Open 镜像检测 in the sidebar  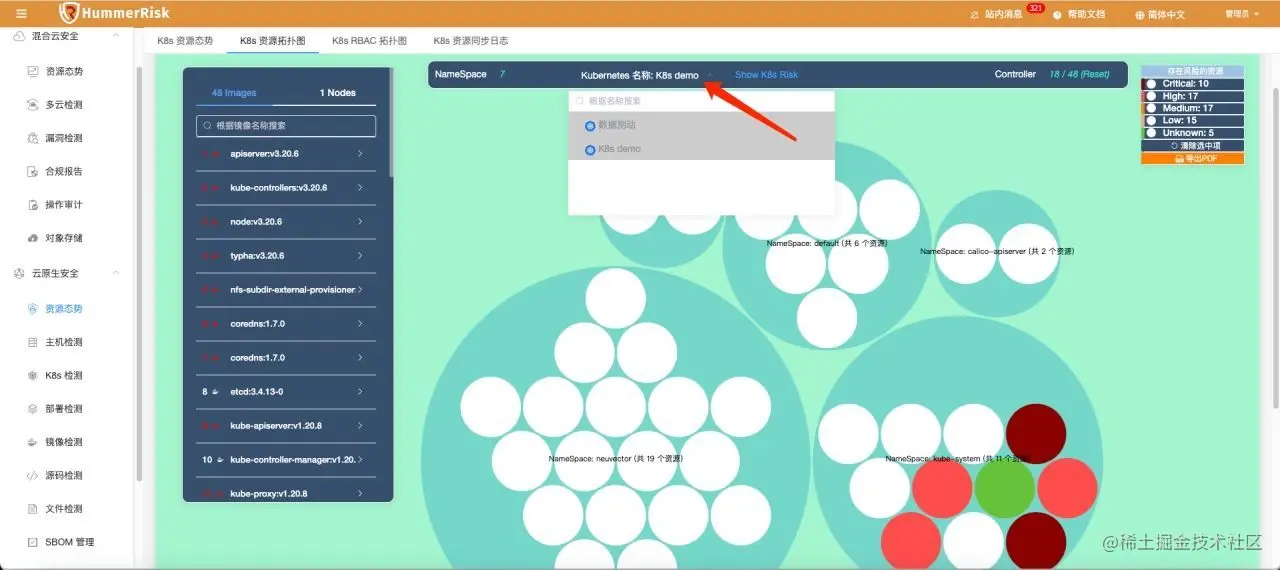click(x=64, y=441)
